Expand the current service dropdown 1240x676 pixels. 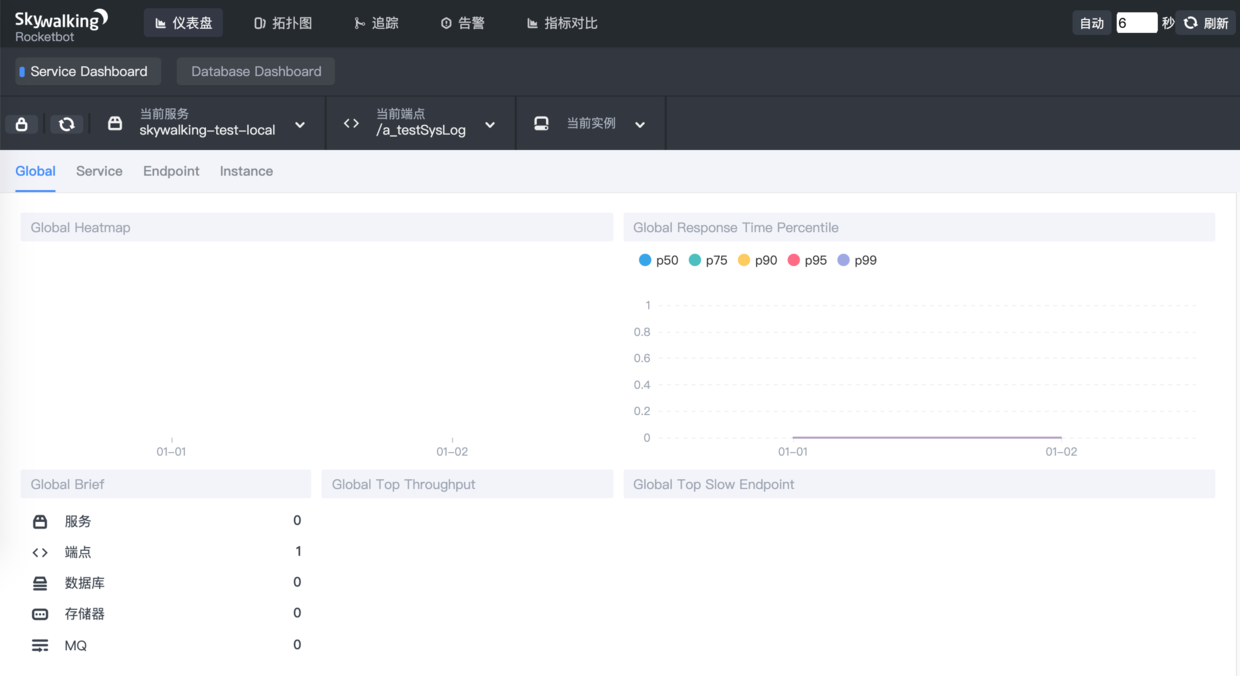300,125
